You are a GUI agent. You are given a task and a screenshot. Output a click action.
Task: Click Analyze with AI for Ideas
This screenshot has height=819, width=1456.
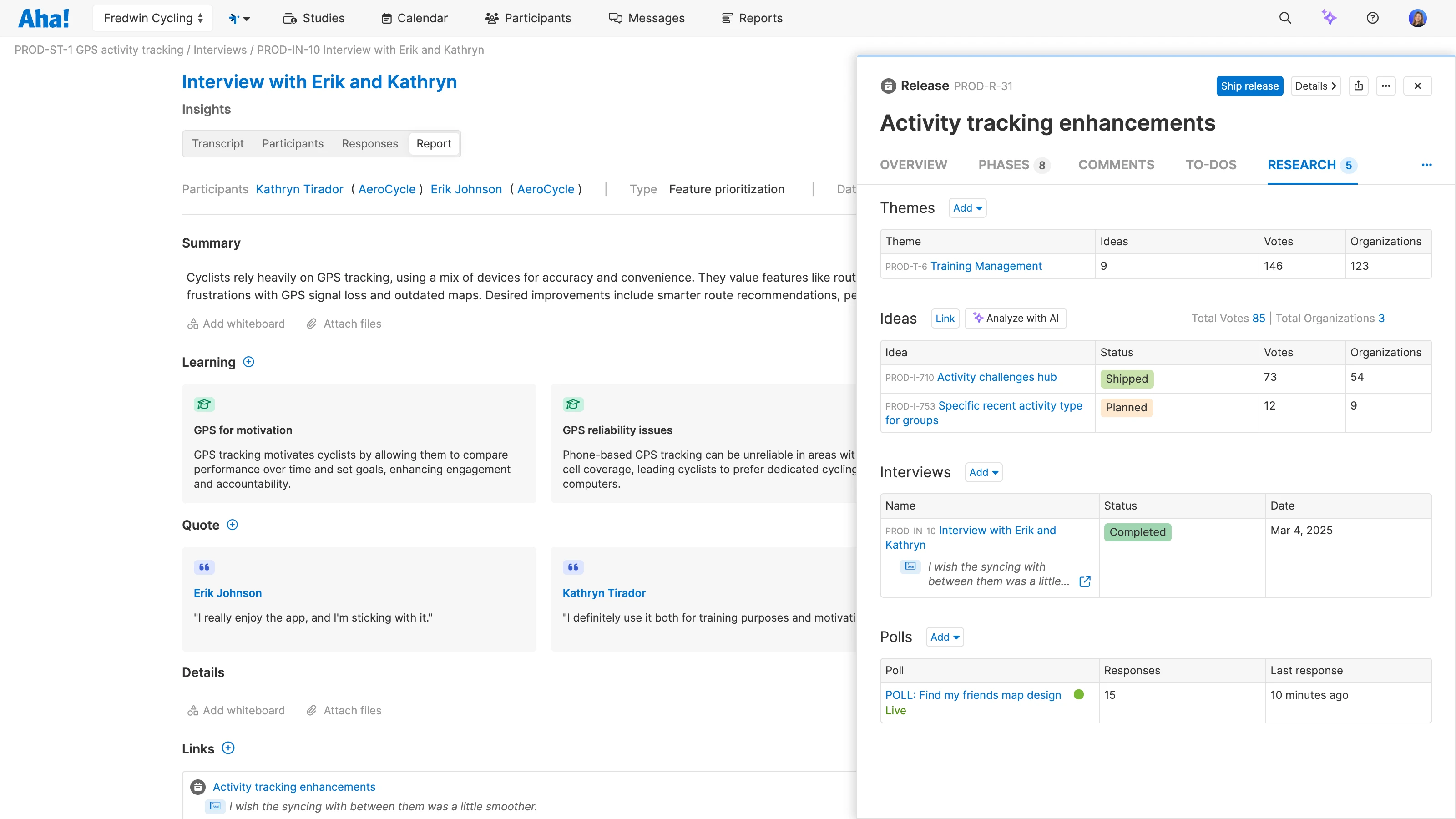(1016, 318)
